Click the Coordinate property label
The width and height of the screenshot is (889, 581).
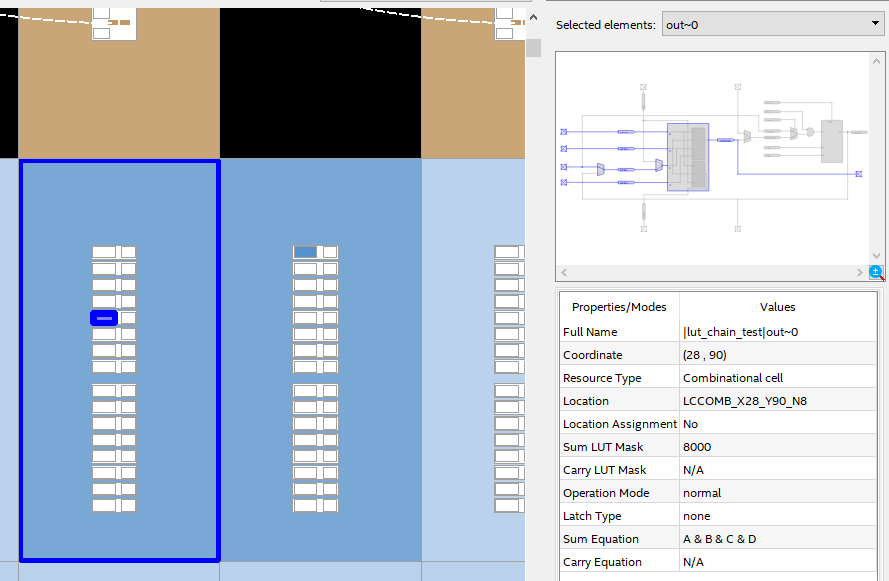click(592, 355)
